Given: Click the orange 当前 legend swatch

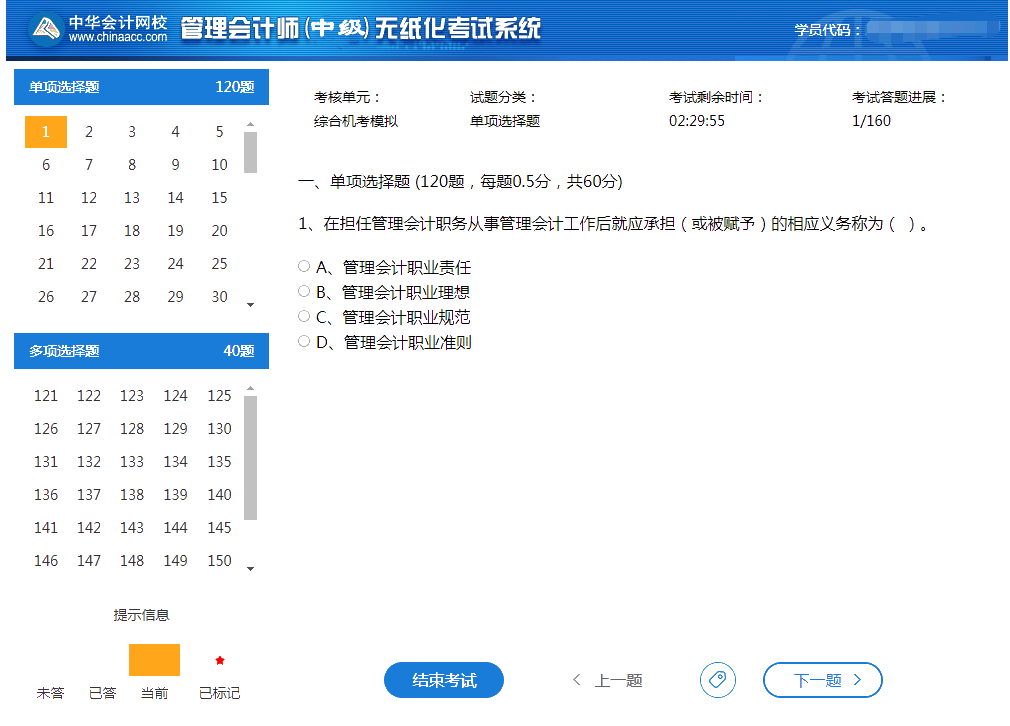Looking at the screenshot, I should [x=154, y=660].
